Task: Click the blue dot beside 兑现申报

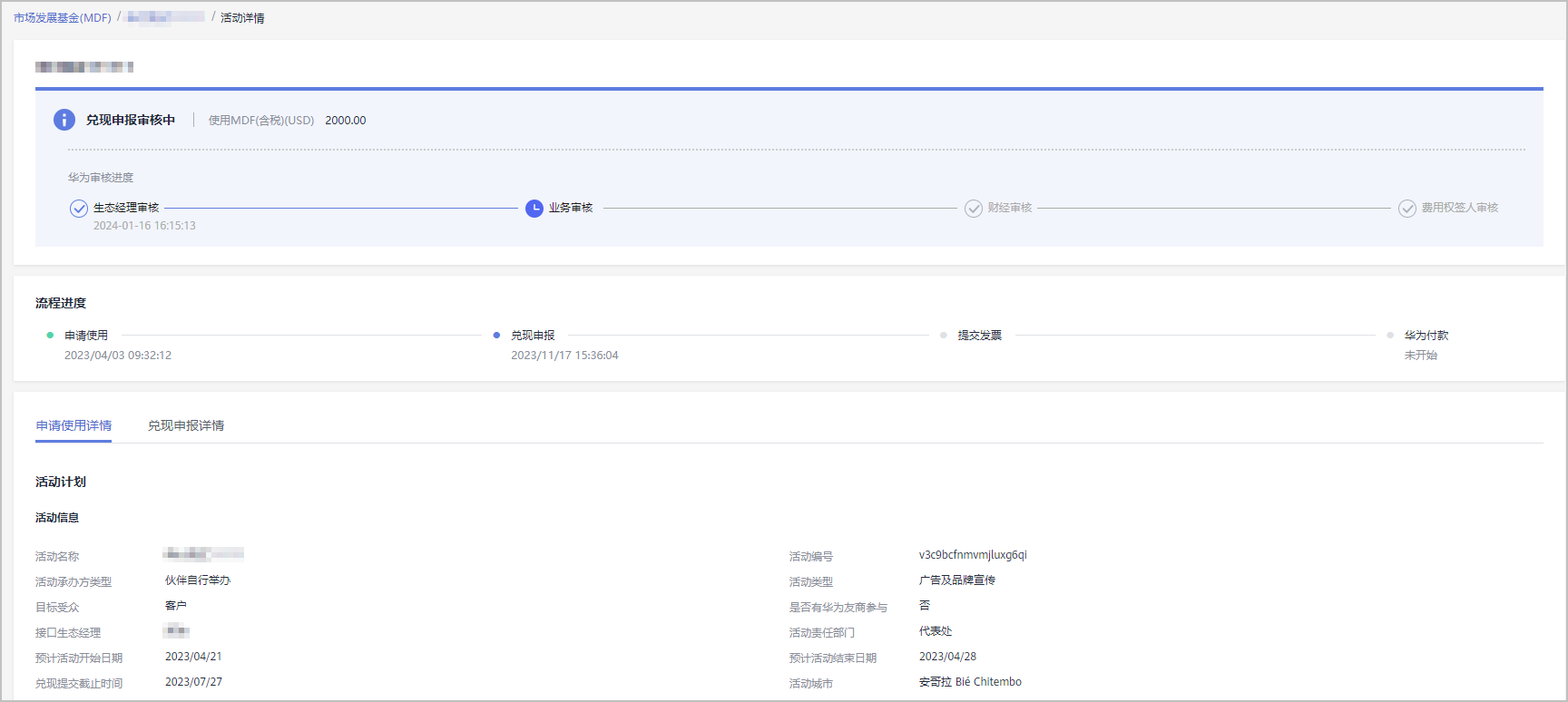Action: point(496,336)
